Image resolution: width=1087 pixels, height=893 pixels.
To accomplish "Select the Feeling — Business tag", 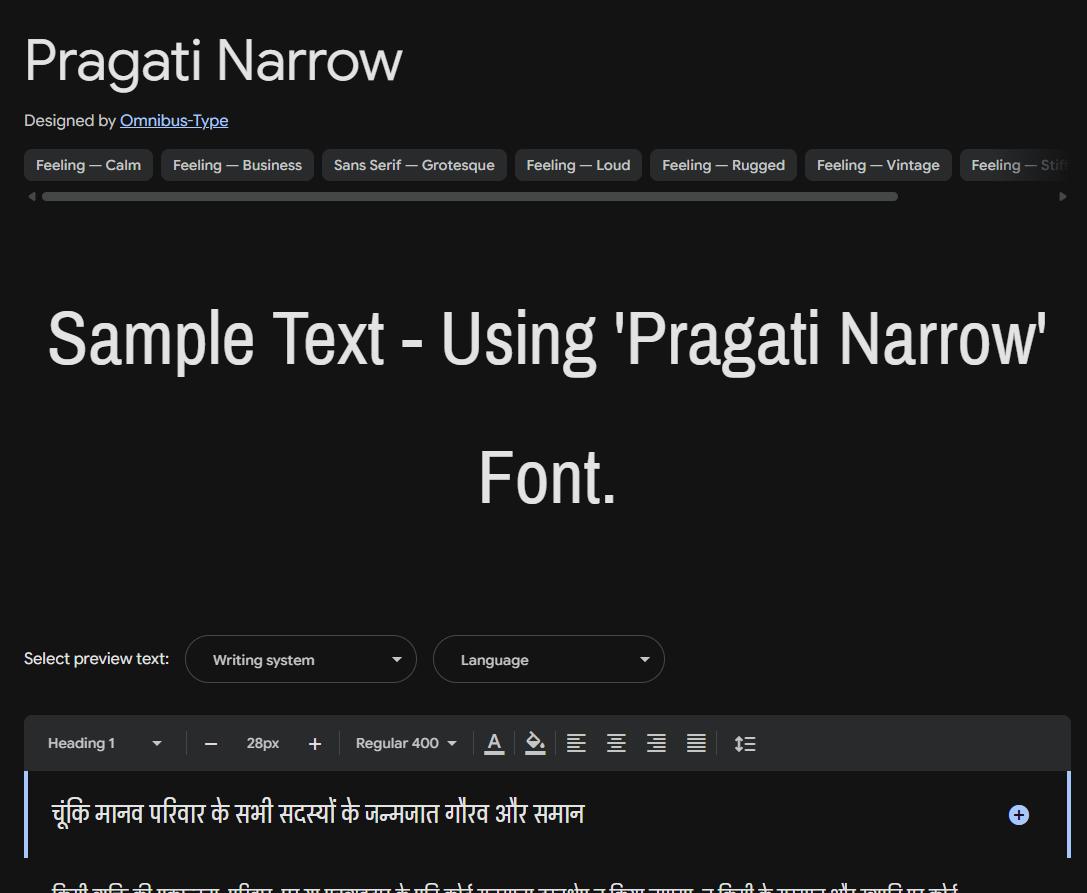I will coord(237,165).
